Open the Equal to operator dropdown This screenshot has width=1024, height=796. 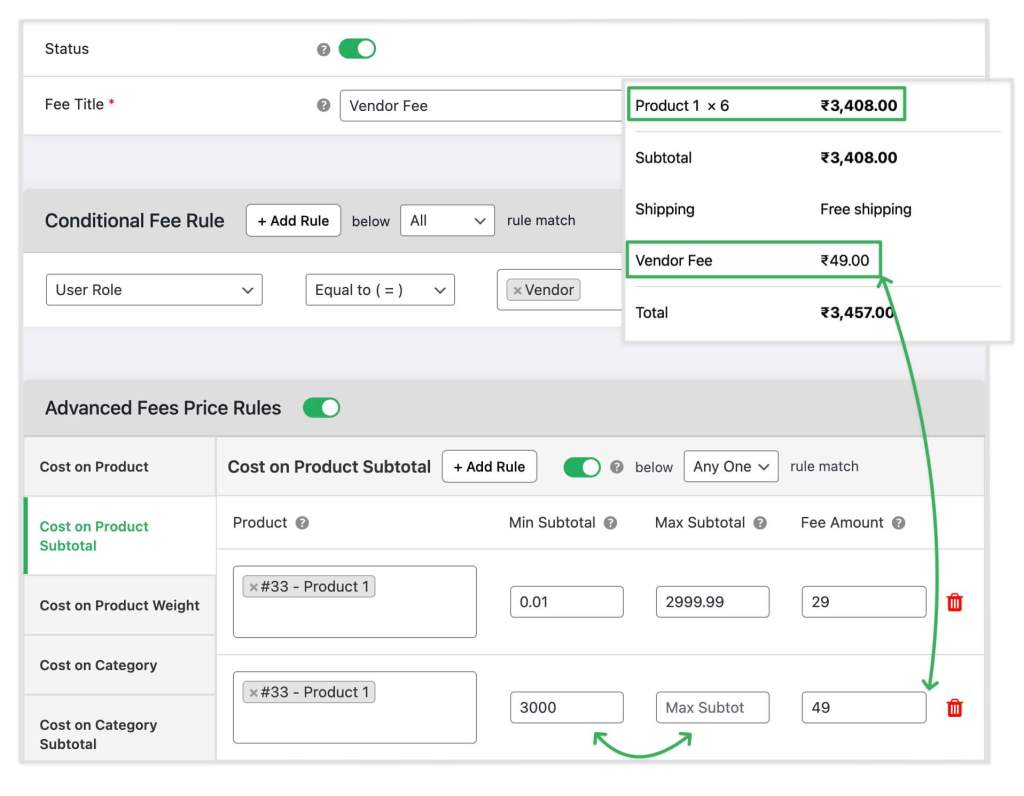[380, 290]
